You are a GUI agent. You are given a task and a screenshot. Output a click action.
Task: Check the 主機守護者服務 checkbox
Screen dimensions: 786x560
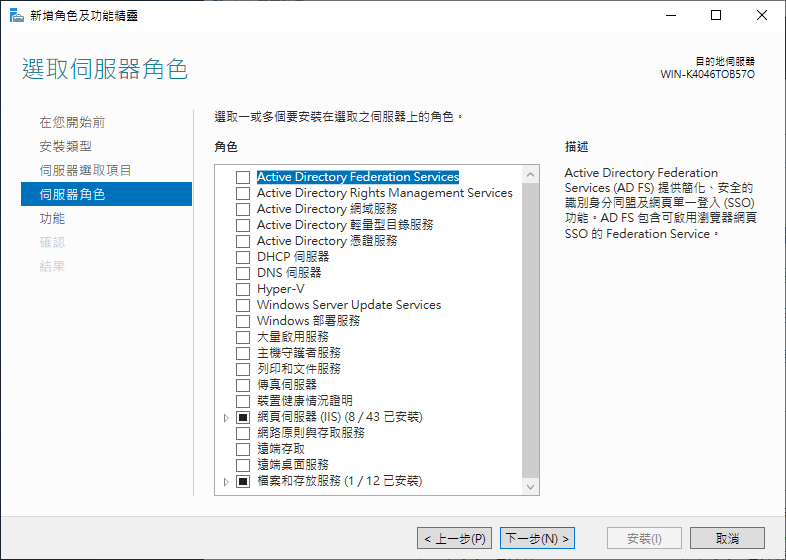click(x=243, y=353)
